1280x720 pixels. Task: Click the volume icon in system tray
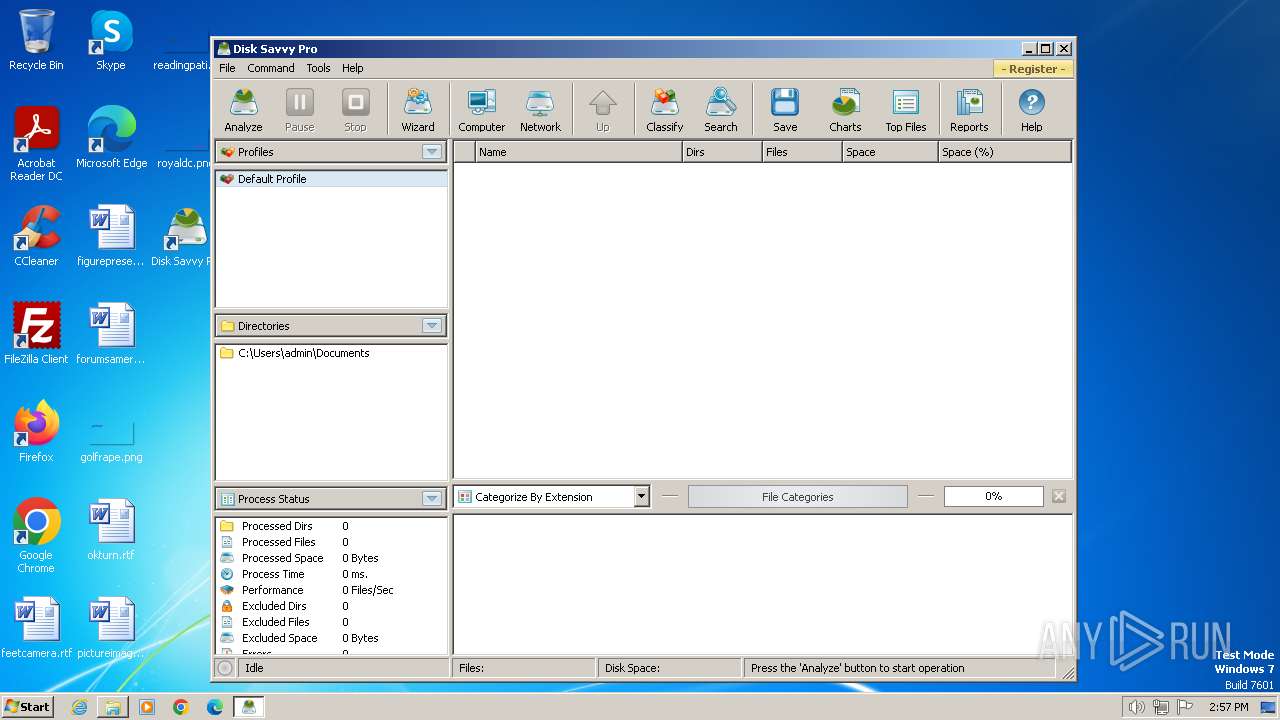tap(1136, 707)
